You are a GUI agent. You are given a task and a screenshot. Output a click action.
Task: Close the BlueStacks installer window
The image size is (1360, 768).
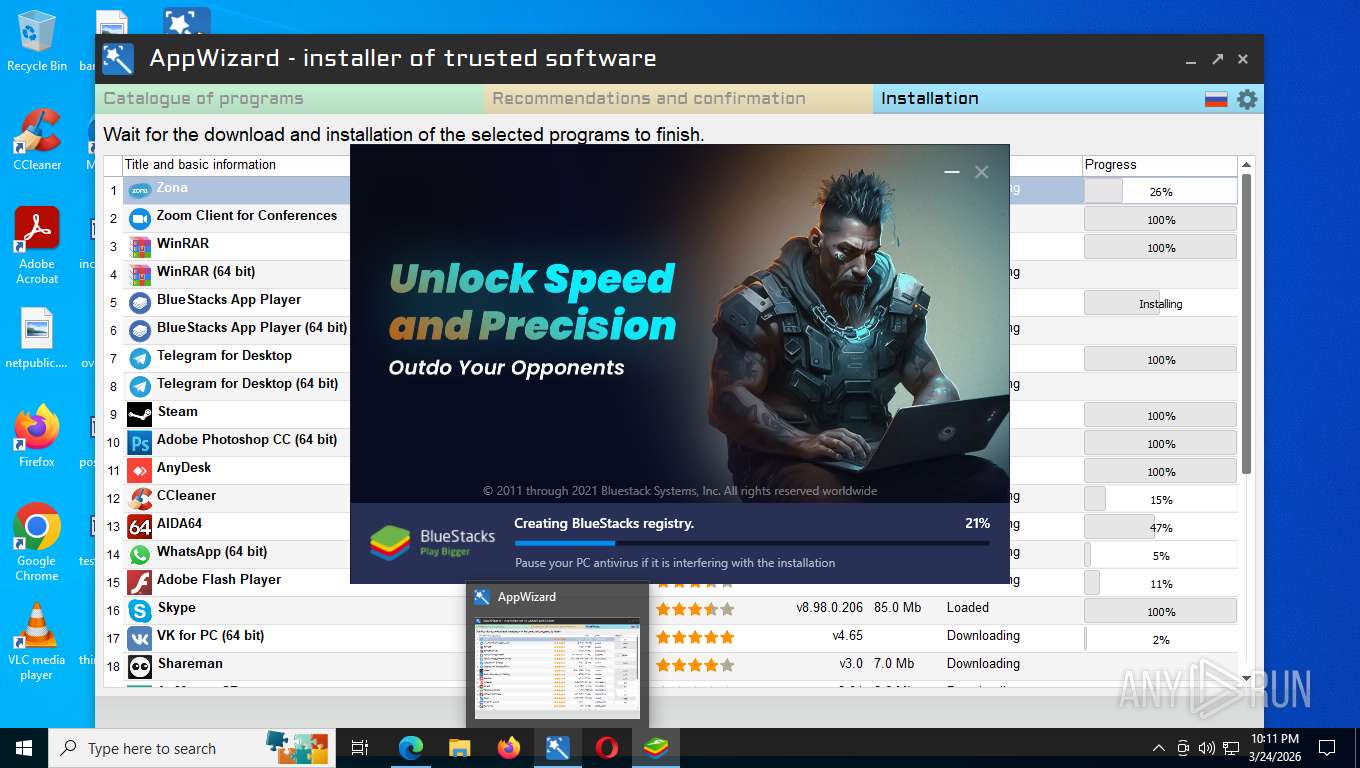(982, 172)
